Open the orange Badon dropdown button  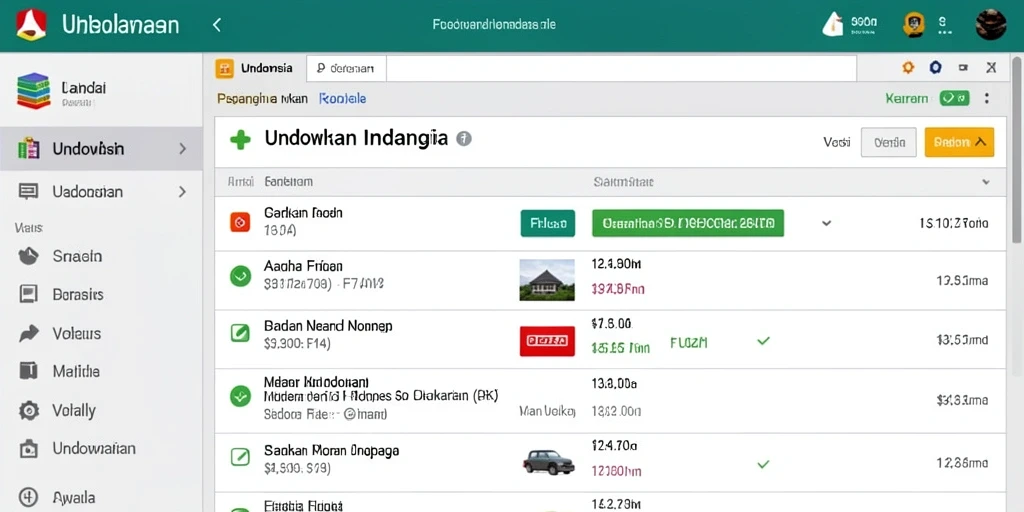(959, 142)
